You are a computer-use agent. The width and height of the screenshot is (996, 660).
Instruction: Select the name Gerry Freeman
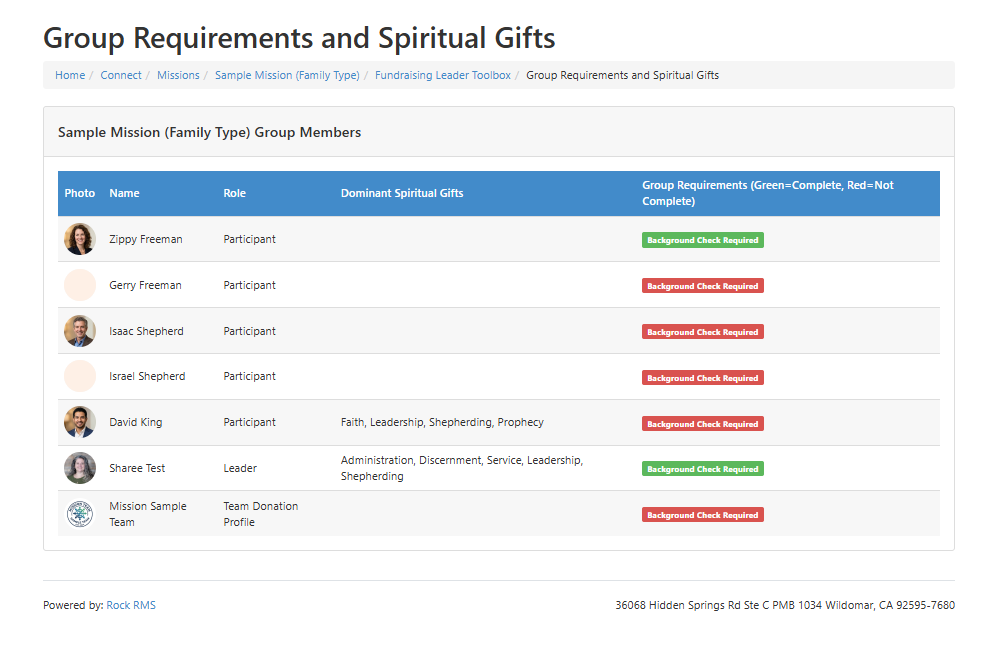click(x=145, y=285)
